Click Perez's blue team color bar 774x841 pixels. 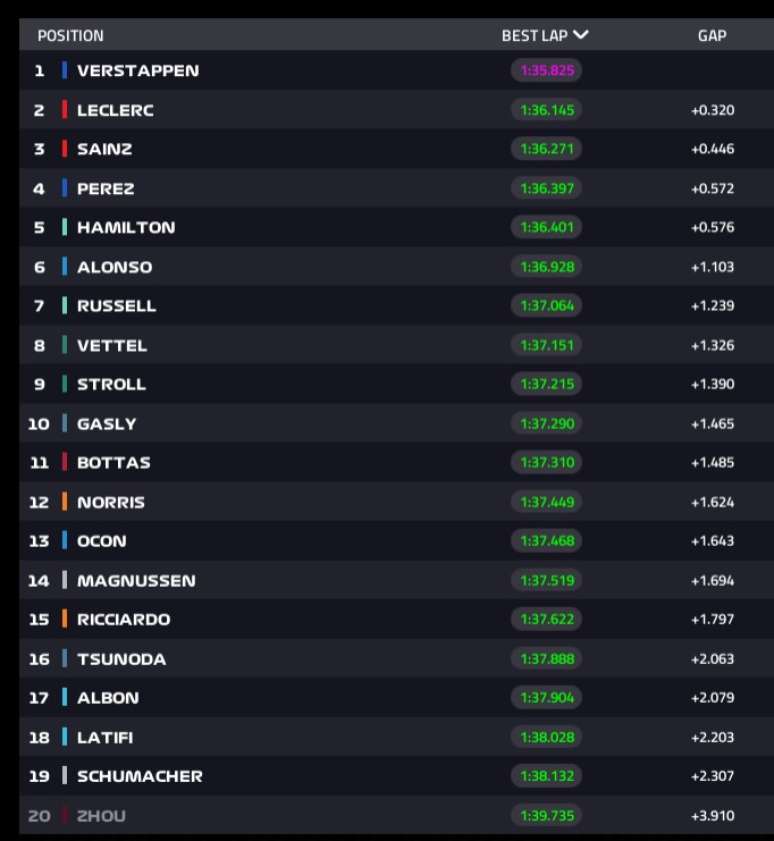(64, 188)
